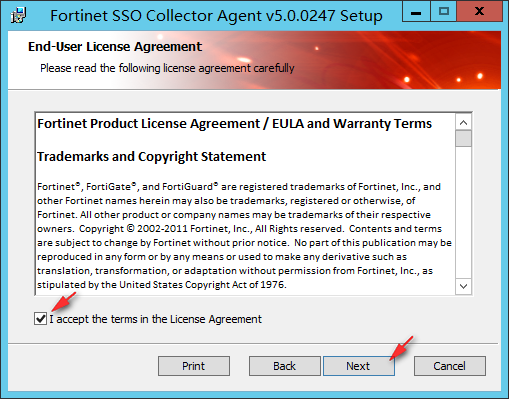The height and width of the screenshot is (399, 509).
Task: Click the installer icon in title bar
Action: coord(18,15)
